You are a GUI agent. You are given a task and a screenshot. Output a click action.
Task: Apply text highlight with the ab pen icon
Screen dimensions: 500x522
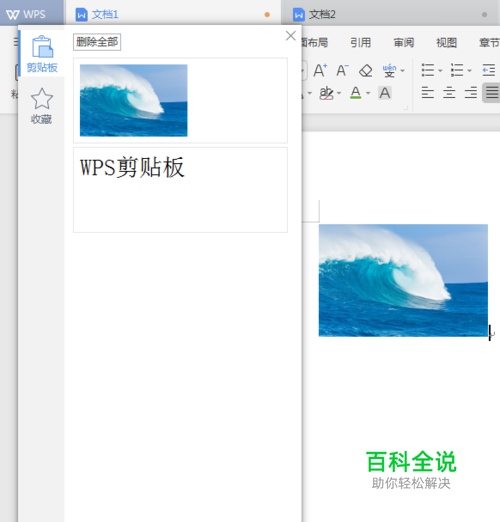(326, 93)
